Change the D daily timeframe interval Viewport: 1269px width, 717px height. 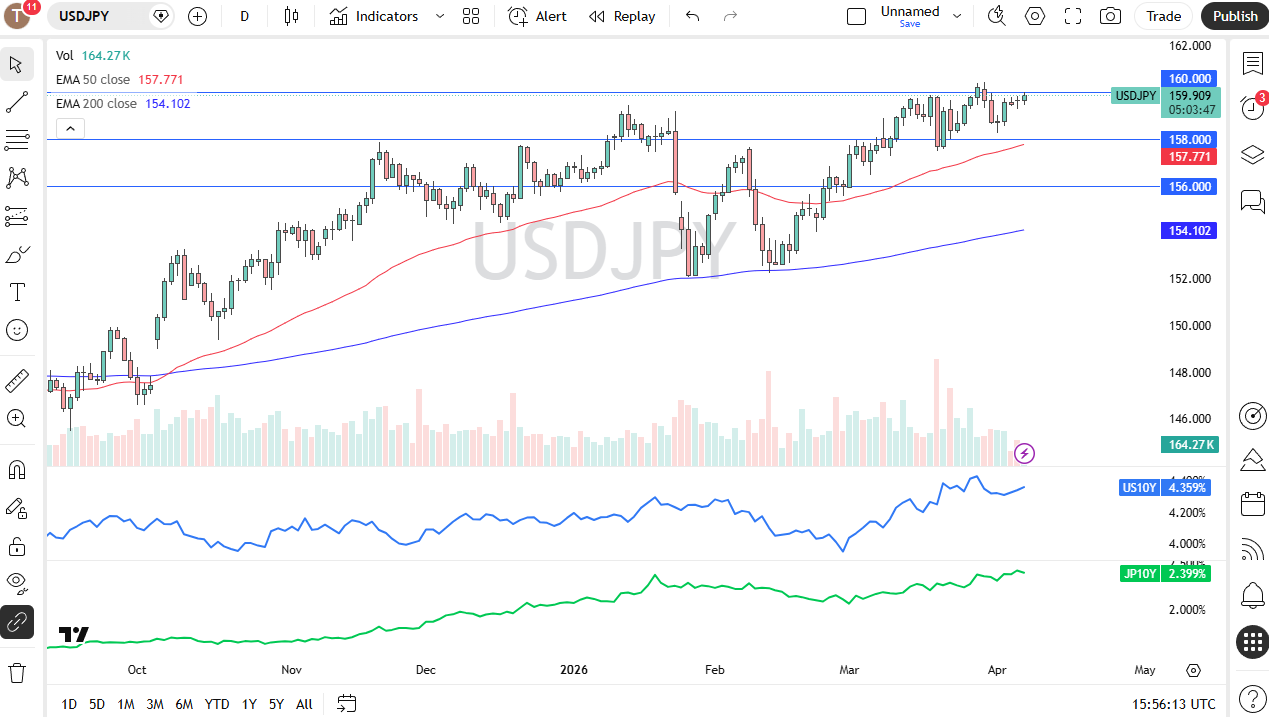[x=245, y=16]
